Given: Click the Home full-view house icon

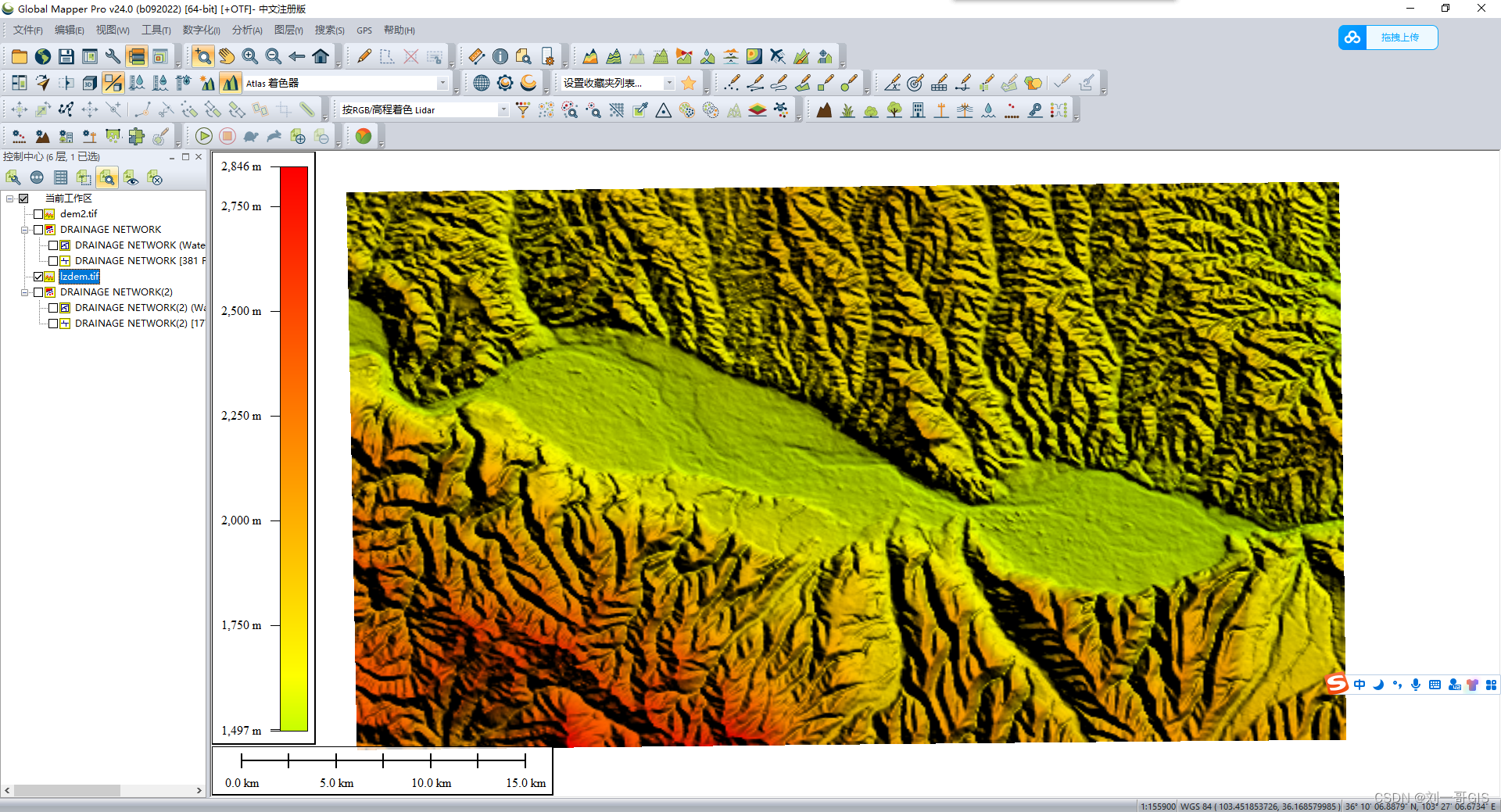Looking at the screenshot, I should tap(321, 56).
